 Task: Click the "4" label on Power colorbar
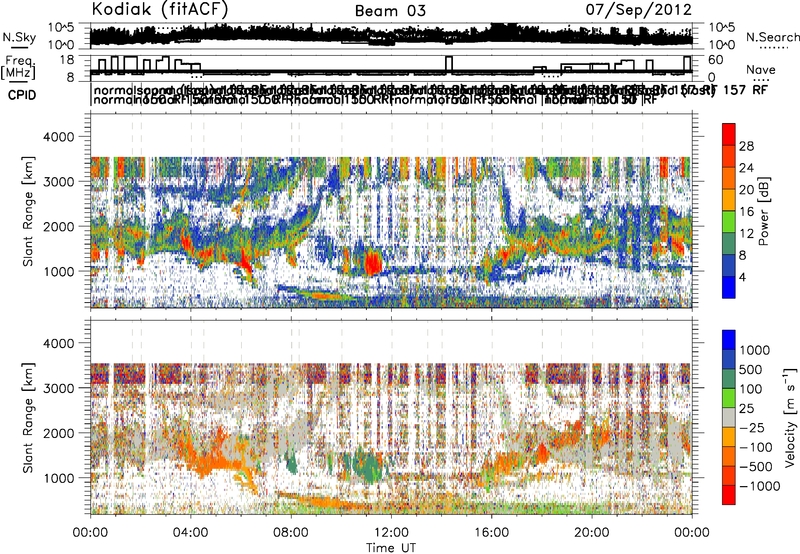tap(743, 277)
